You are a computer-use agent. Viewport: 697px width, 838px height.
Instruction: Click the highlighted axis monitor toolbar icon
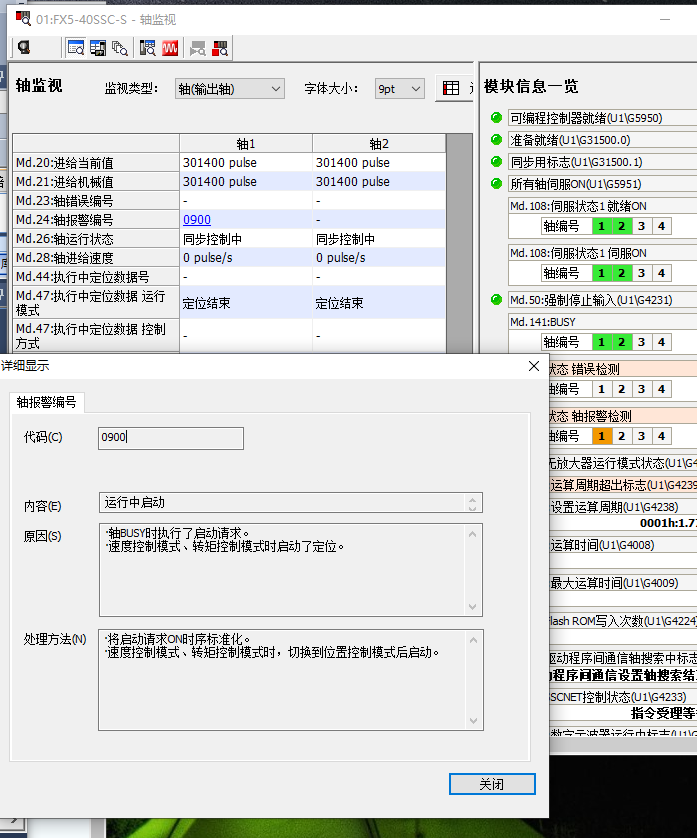coord(75,47)
